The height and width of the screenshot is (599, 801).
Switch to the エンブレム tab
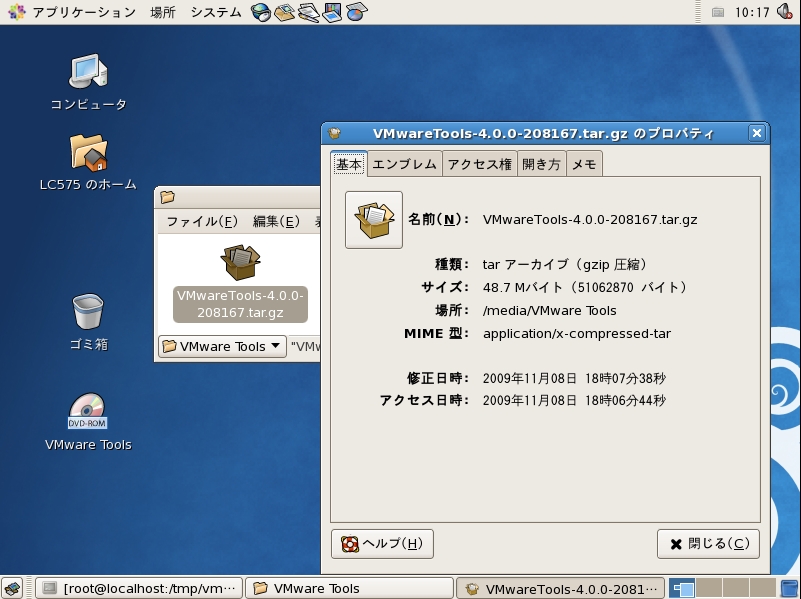click(404, 164)
